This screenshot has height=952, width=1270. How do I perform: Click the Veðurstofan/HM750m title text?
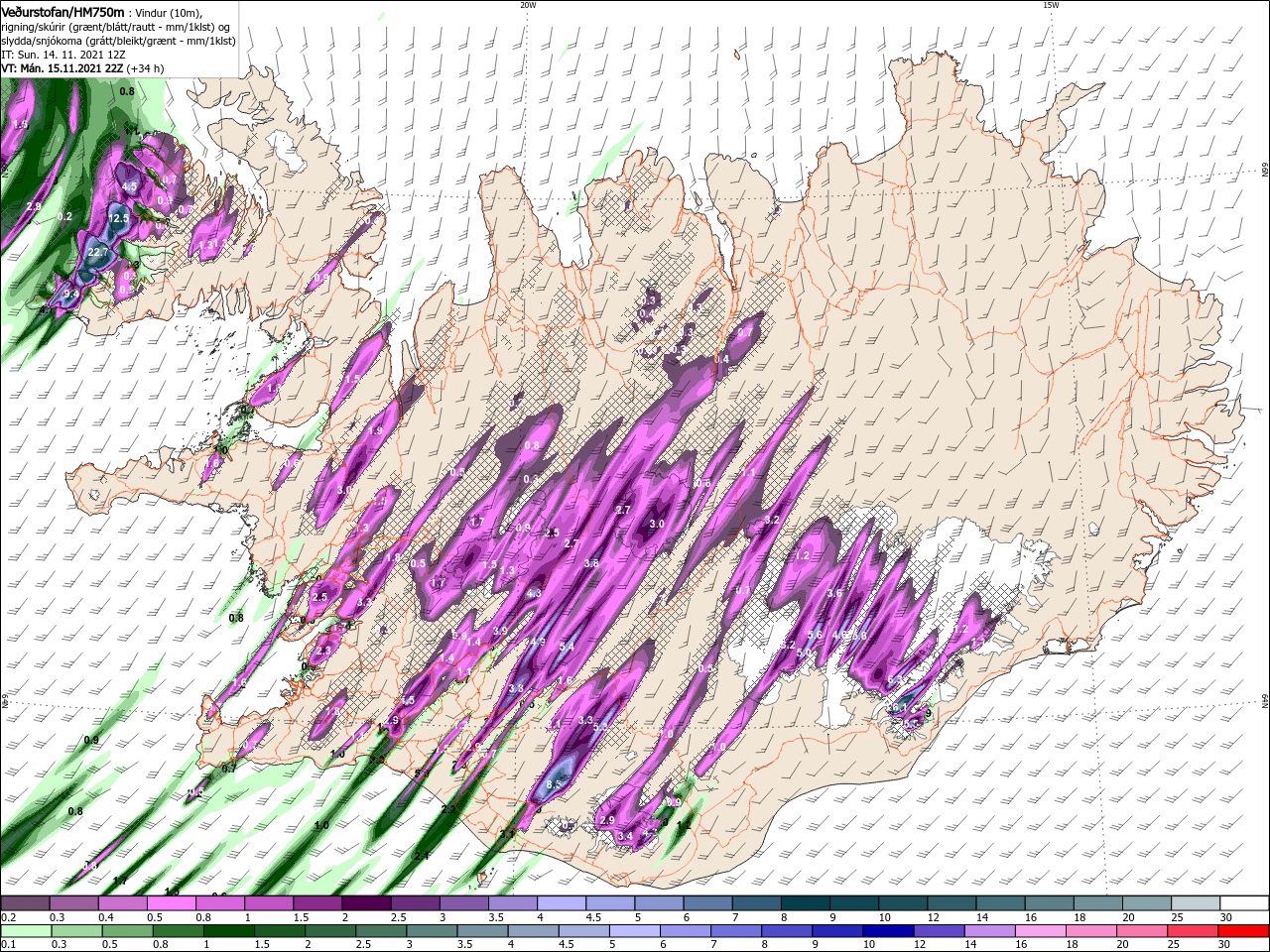[x=63, y=11]
